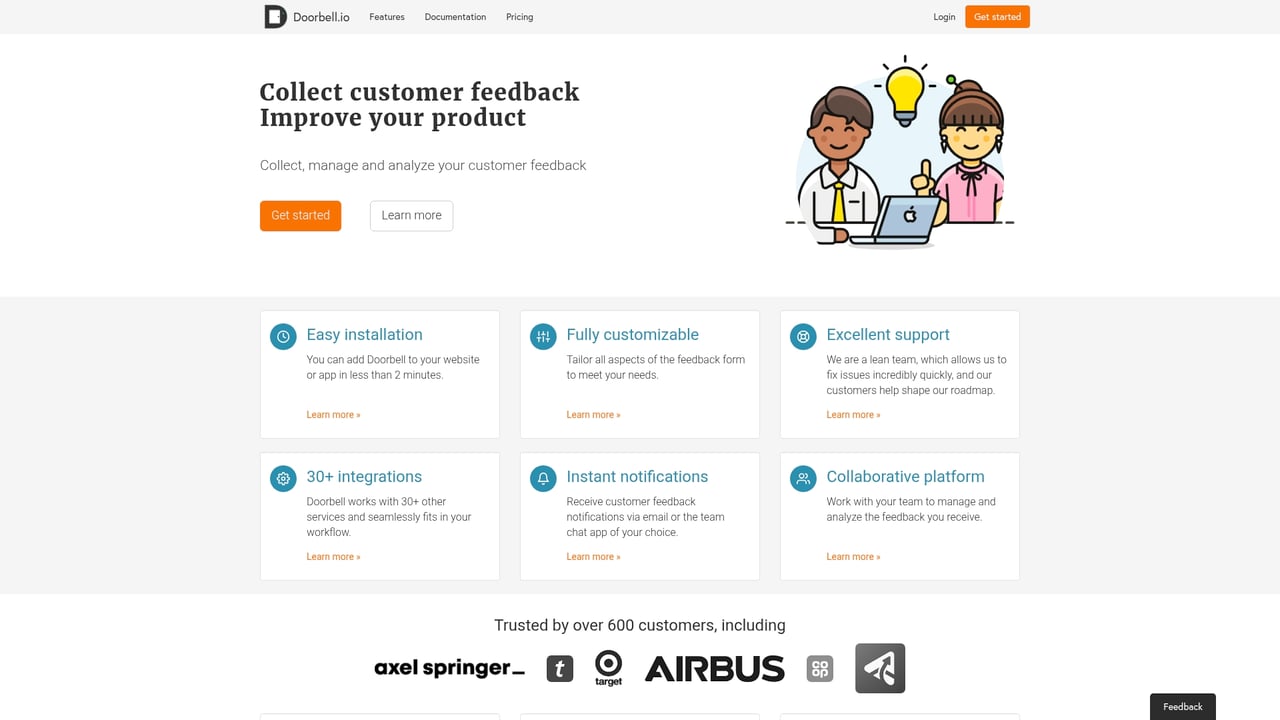This screenshot has width=1280, height=720.
Task: Click the gear icon beside 30+ integrations
Action: tap(283, 478)
